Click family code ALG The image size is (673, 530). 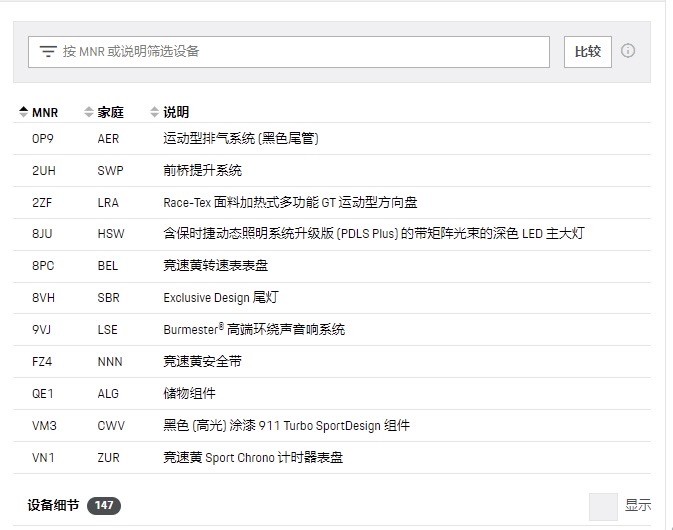point(108,394)
